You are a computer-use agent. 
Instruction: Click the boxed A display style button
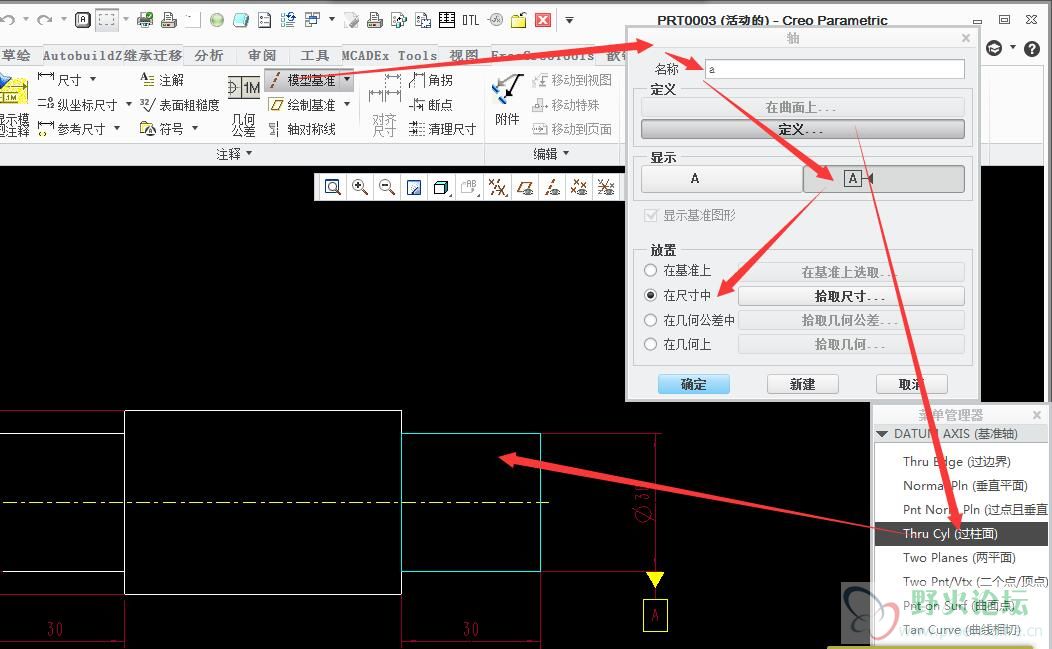(x=884, y=179)
